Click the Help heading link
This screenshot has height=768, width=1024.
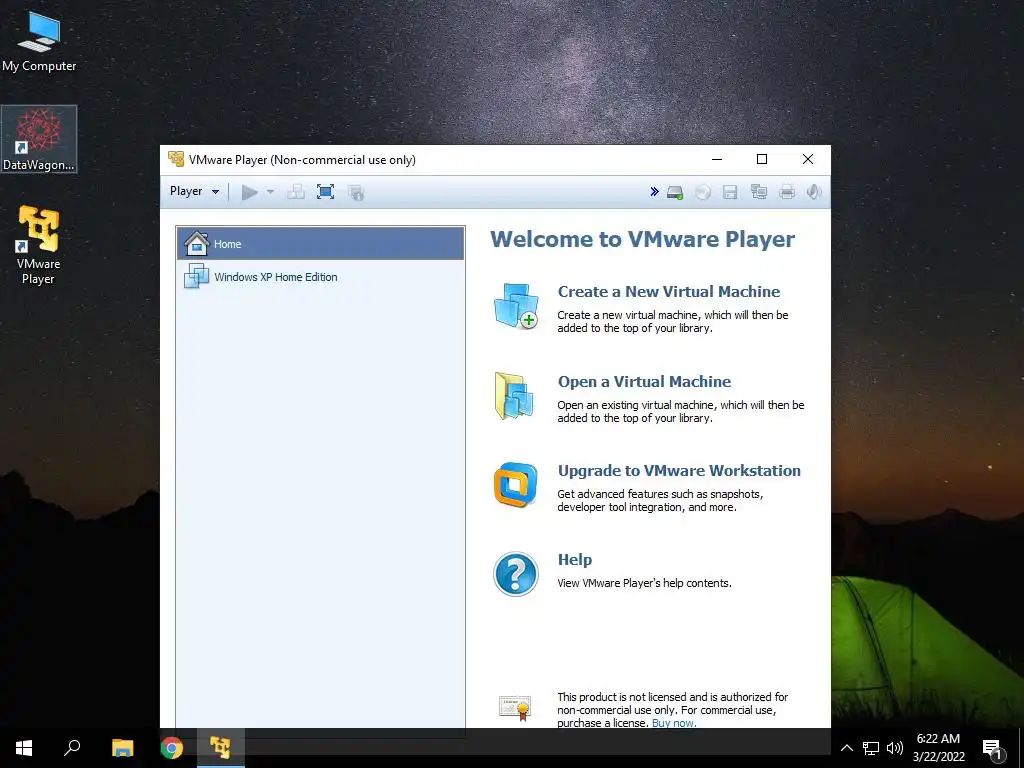[x=575, y=560]
